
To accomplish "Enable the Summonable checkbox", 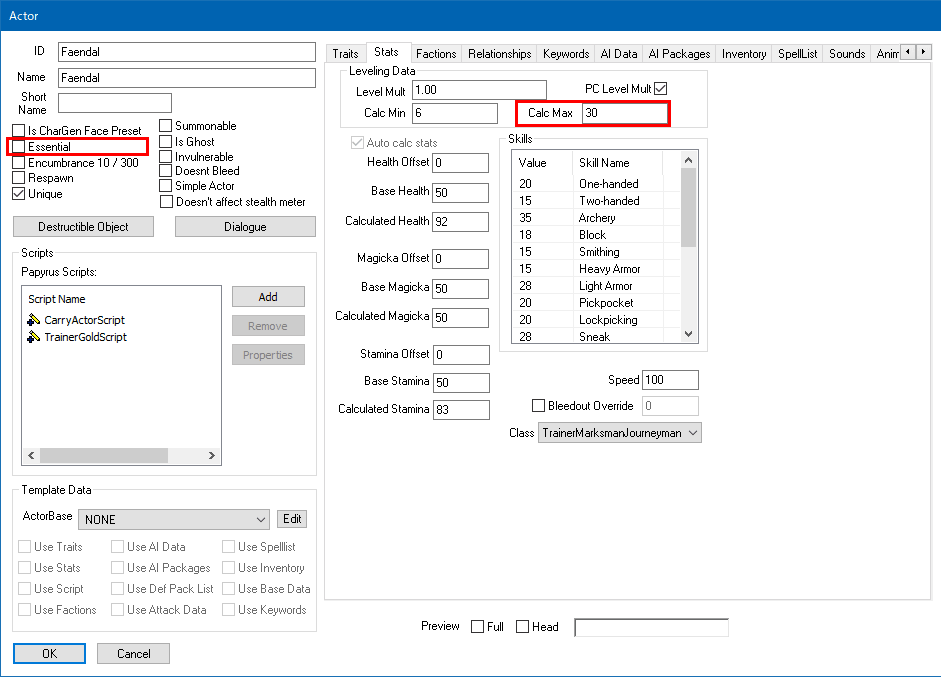I will coord(166,126).
